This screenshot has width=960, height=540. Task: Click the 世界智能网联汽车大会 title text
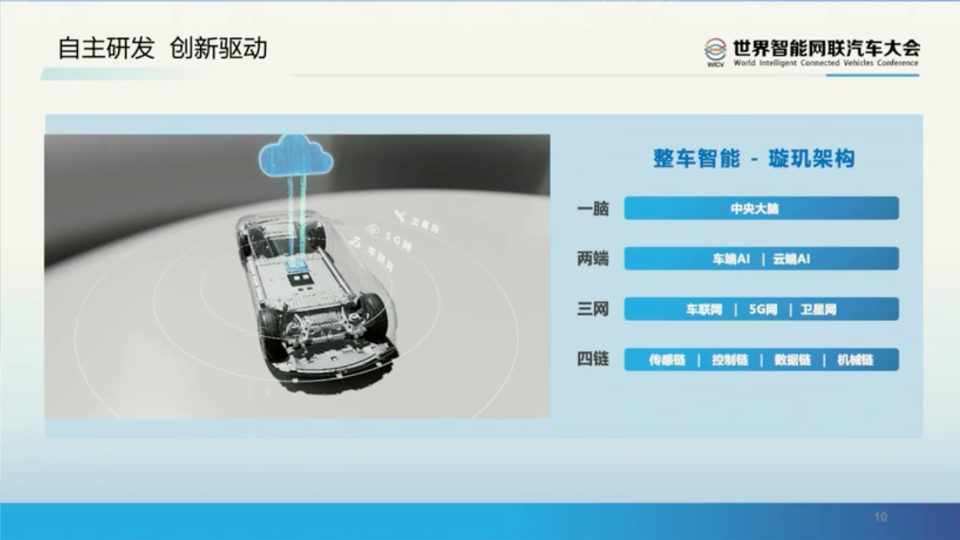(826, 48)
